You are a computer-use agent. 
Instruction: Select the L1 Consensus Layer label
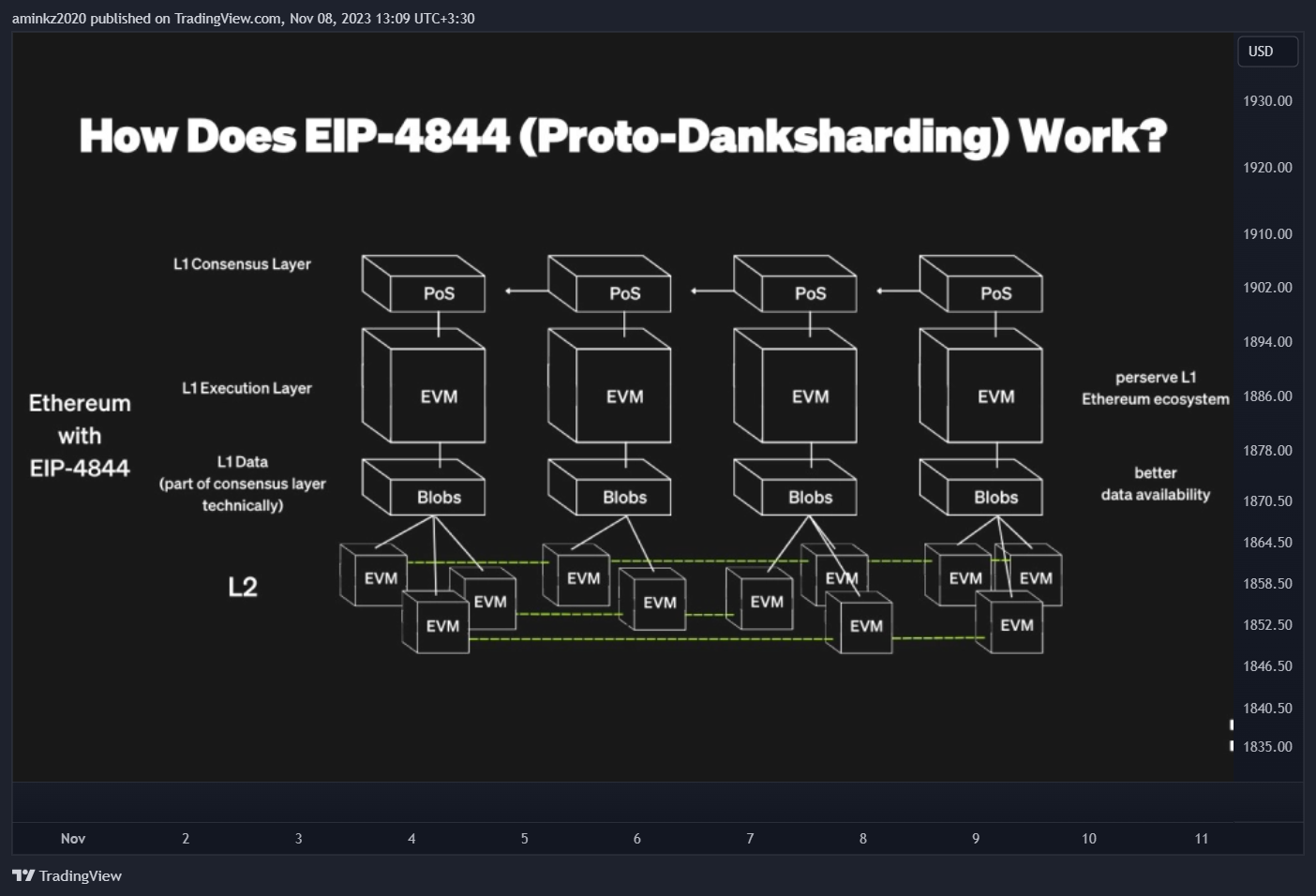pos(242,264)
